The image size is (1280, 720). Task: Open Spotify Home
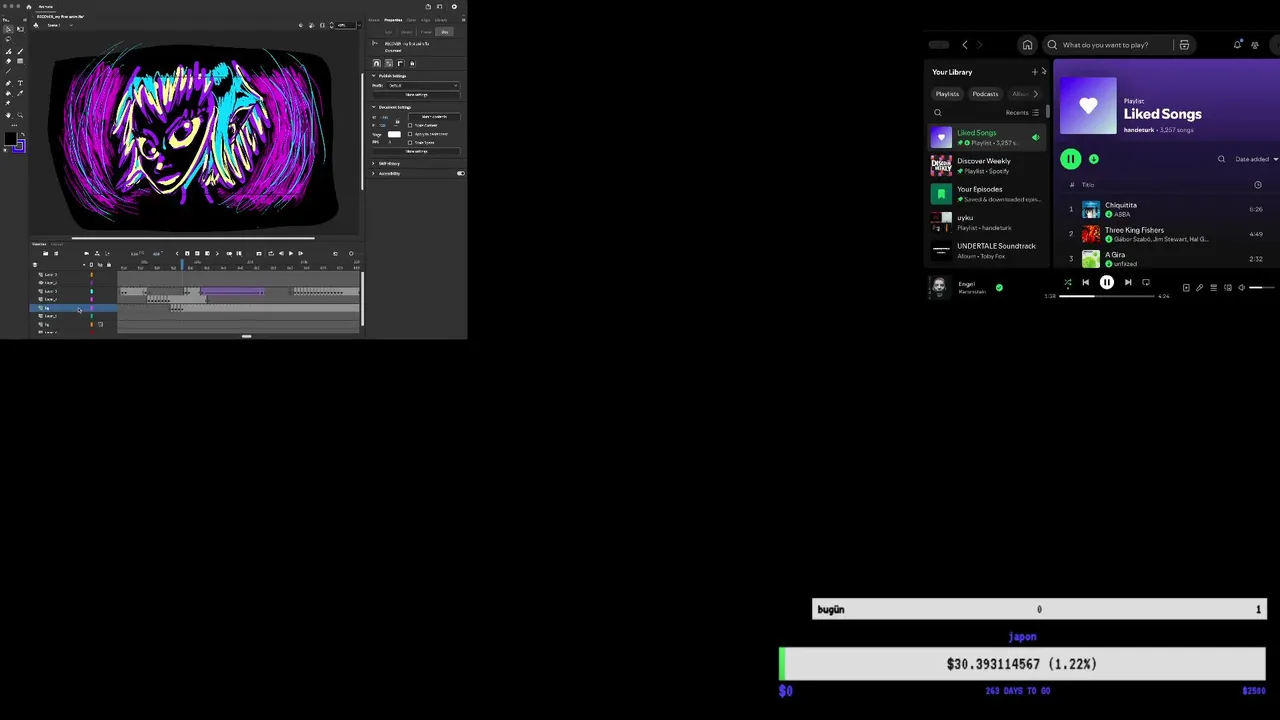coord(1027,45)
